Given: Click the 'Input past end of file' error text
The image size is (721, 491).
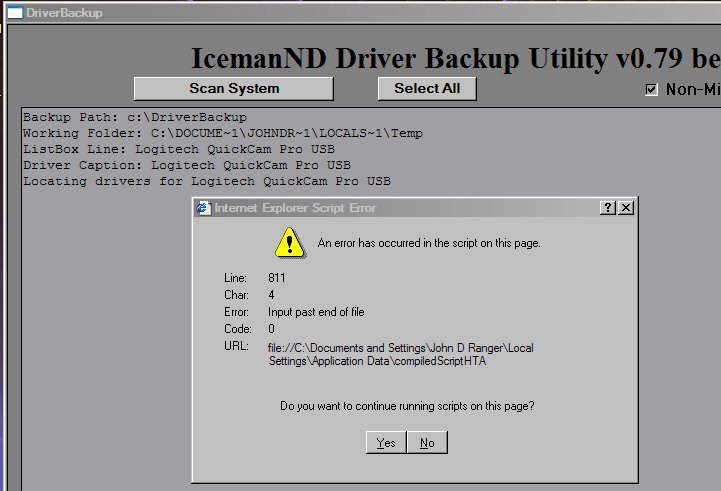Looking at the screenshot, I should (x=316, y=312).
